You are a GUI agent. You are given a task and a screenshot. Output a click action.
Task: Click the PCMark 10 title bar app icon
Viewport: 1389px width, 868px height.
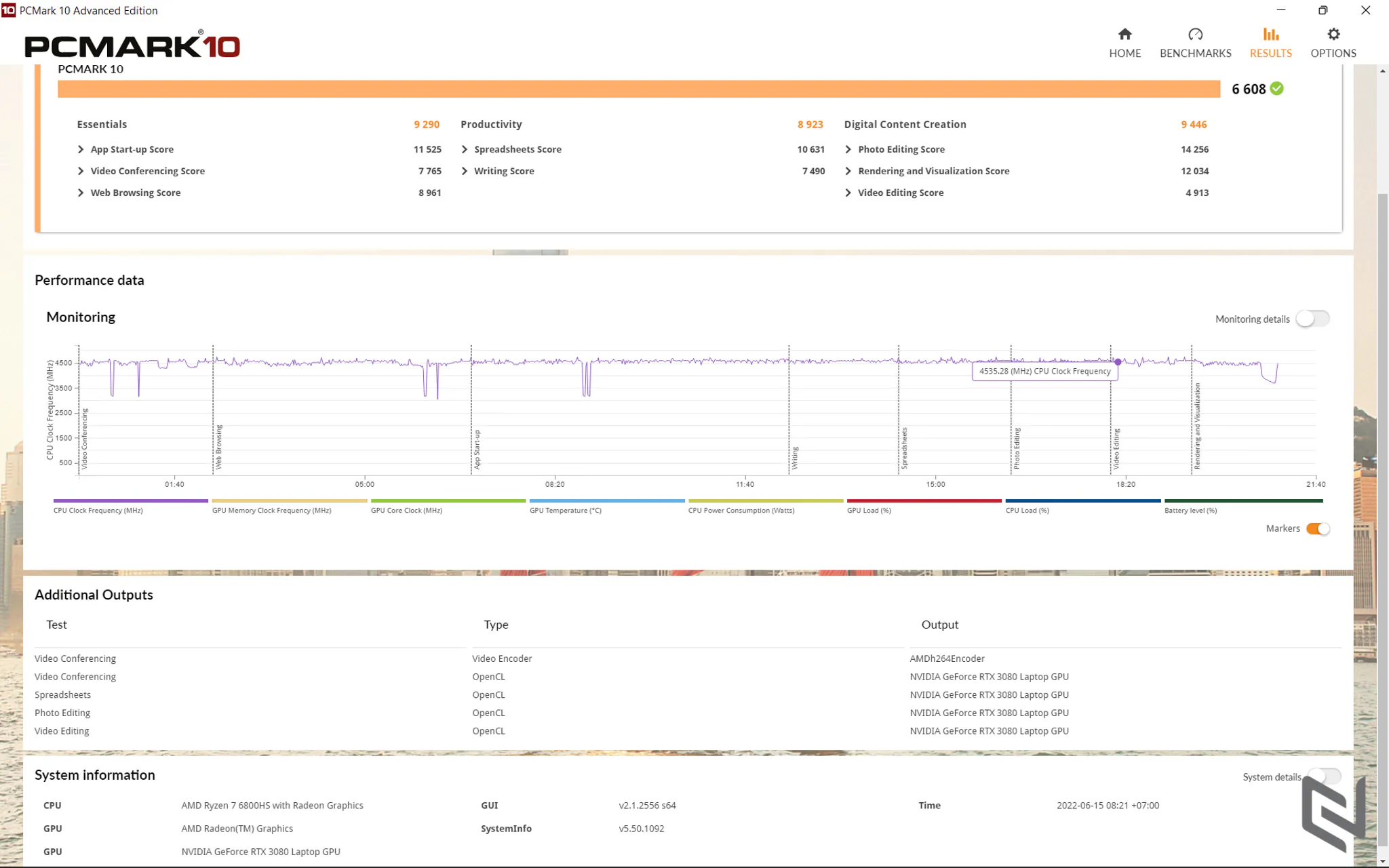(8, 10)
